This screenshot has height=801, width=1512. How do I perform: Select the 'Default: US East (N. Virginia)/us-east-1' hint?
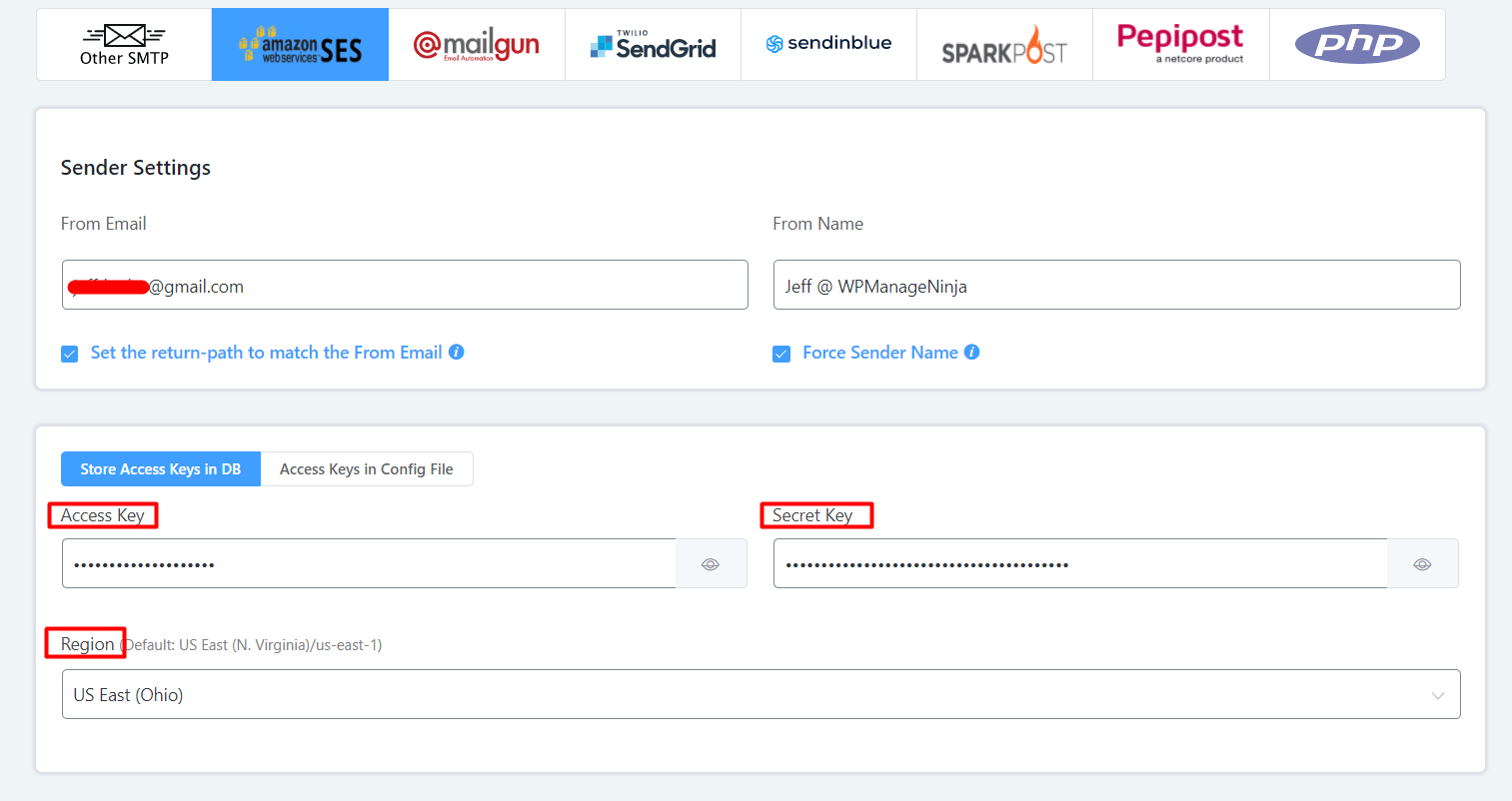tap(251, 645)
